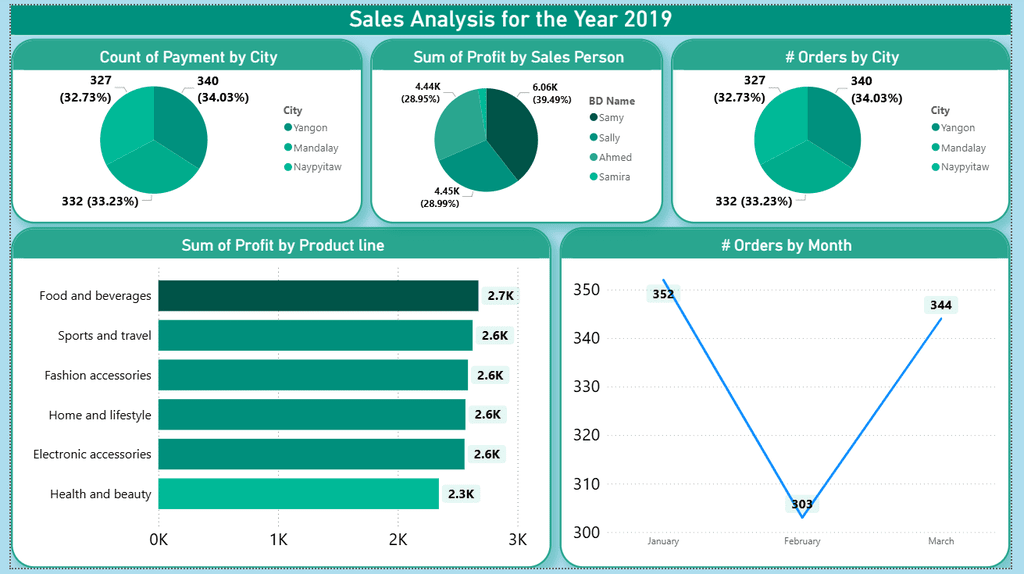Screen dimensions: 1024x574
Task: Select the Sports and travel bar
Action: pyautogui.click(x=315, y=336)
